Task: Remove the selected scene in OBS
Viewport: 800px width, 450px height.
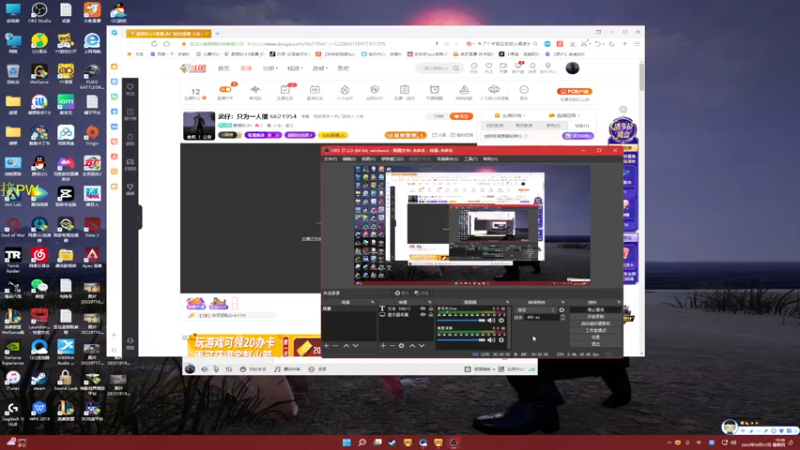Action: click(335, 346)
